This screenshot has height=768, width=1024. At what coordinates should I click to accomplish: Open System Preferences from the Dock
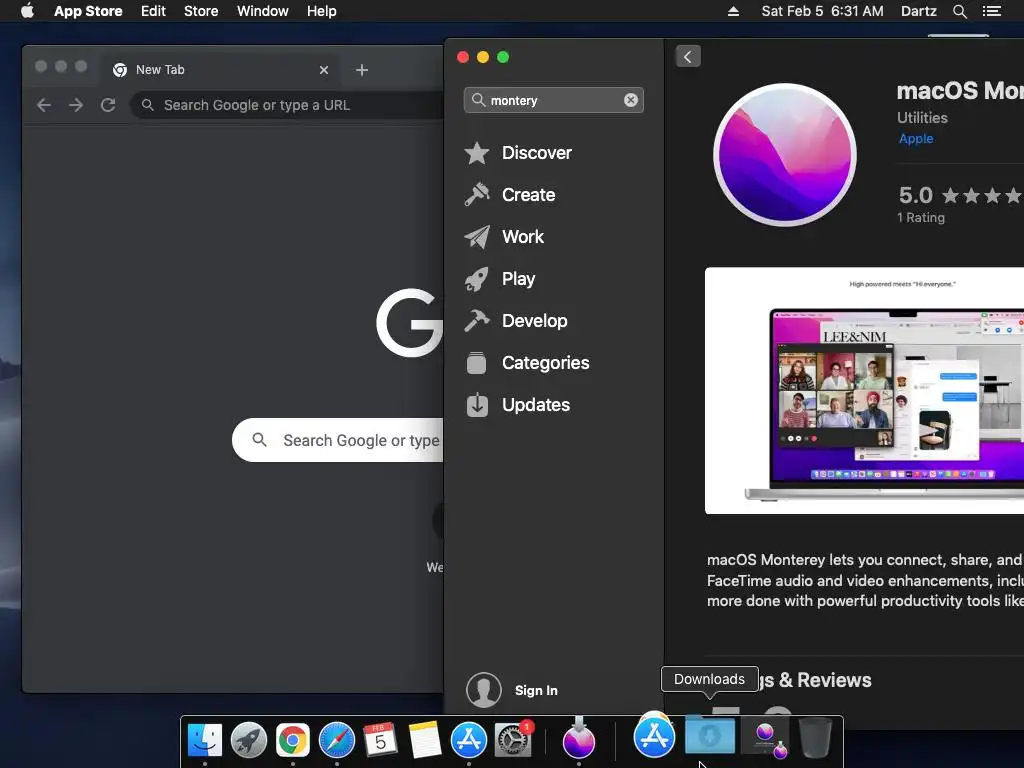513,740
